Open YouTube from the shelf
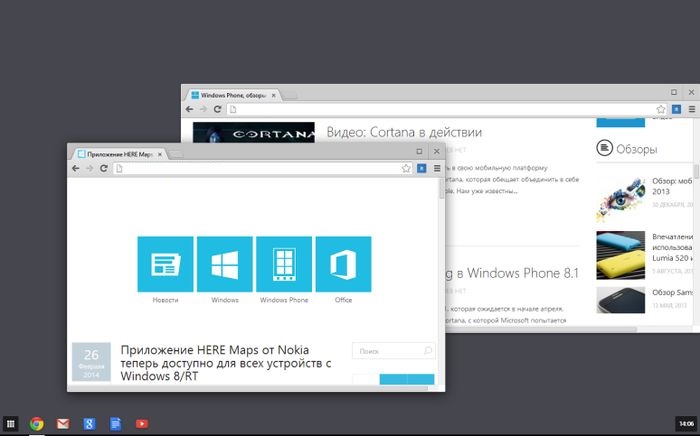 point(142,424)
